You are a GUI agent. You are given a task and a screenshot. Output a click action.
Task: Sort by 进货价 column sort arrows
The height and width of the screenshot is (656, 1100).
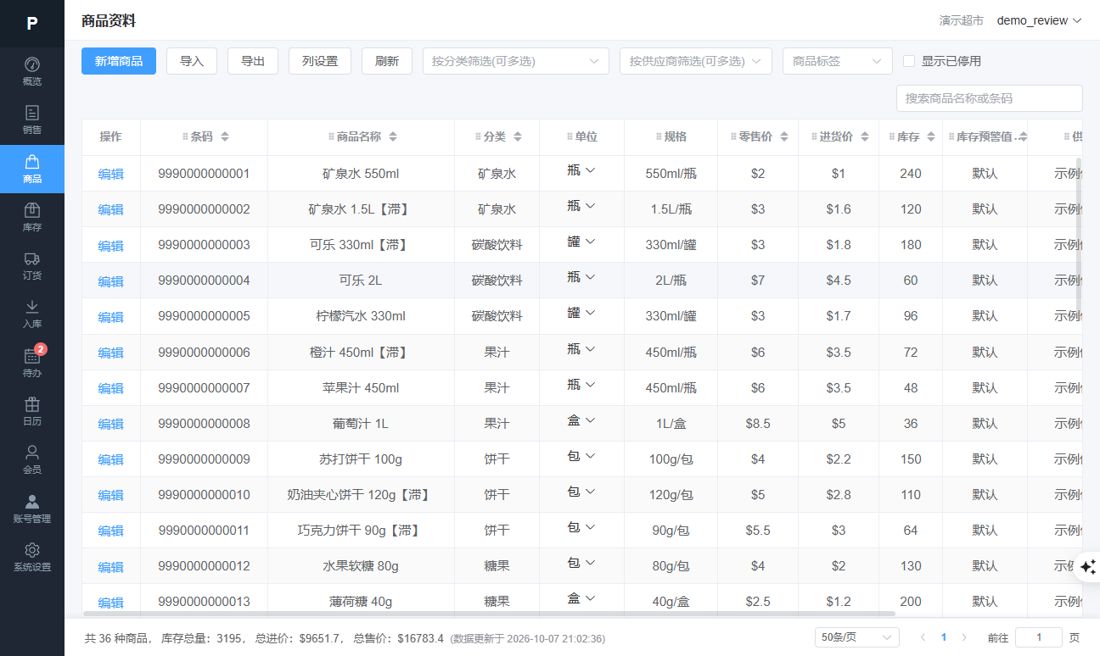pyautogui.click(x=864, y=137)
